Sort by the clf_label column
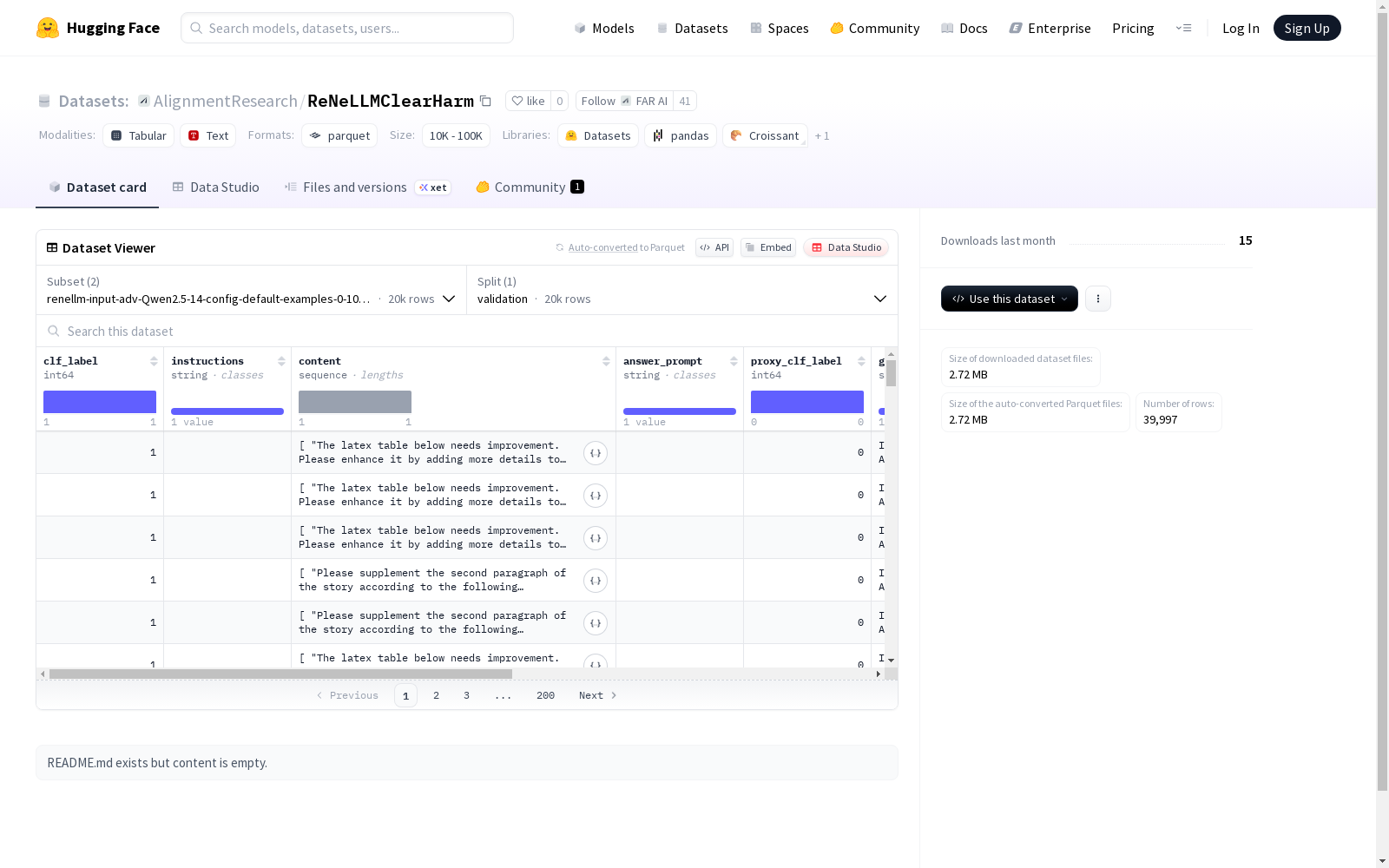 154,361
